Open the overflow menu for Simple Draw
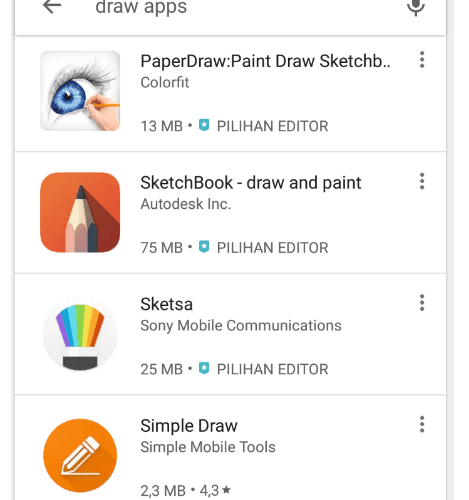469x500 pixels. click(x=422, y=424)
